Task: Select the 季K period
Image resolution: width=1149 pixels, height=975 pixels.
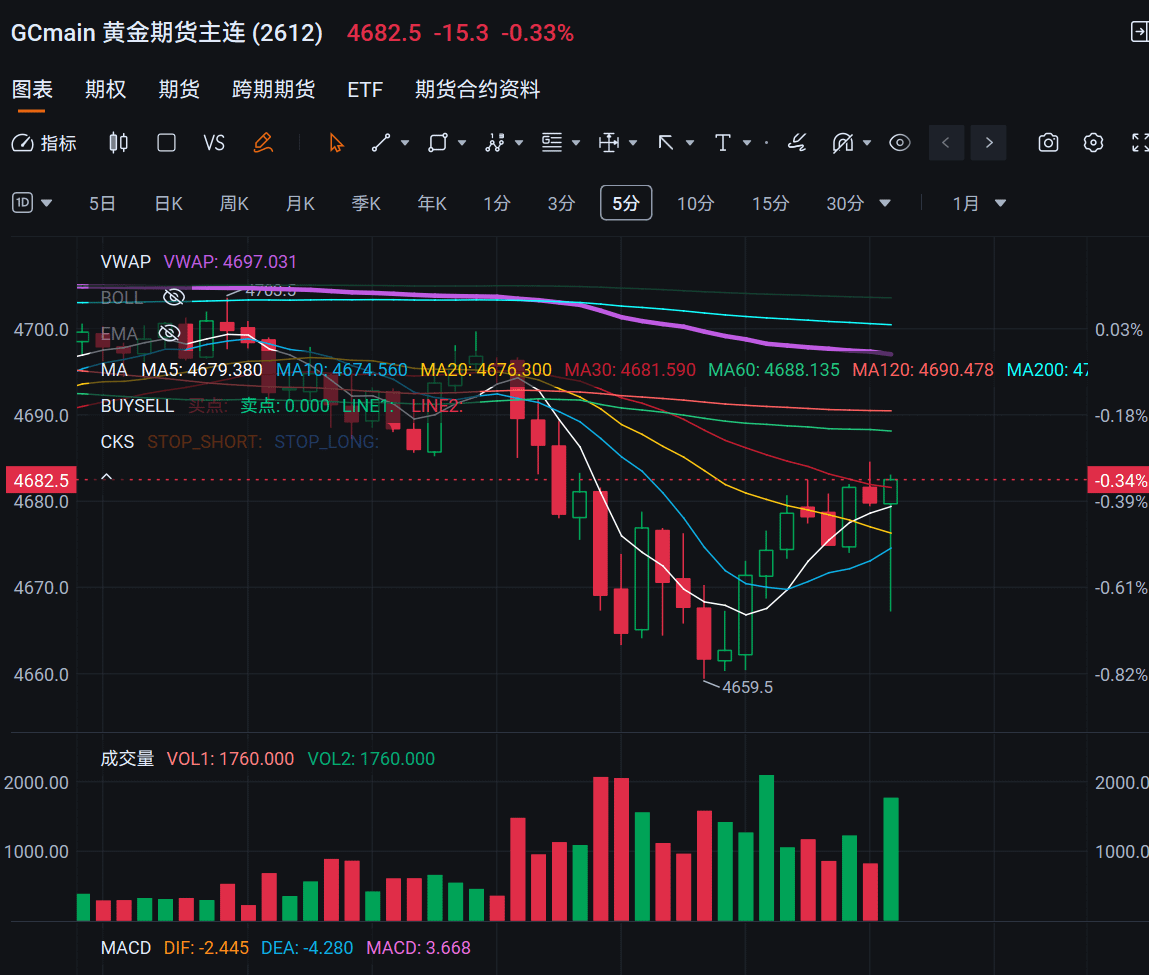Action: pyautogui.click(x=366, y=204)
